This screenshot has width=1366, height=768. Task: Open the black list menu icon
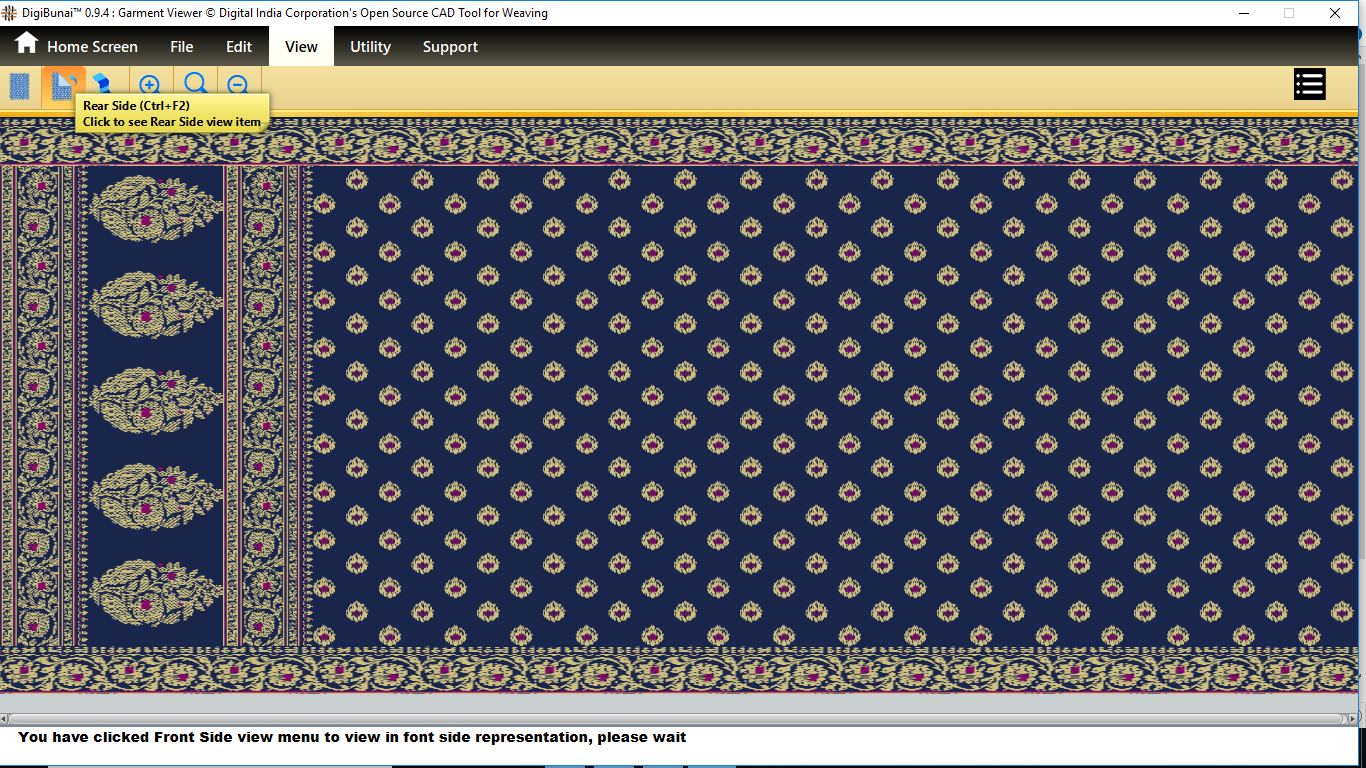pyautogui.click(x=1309, y=85)
